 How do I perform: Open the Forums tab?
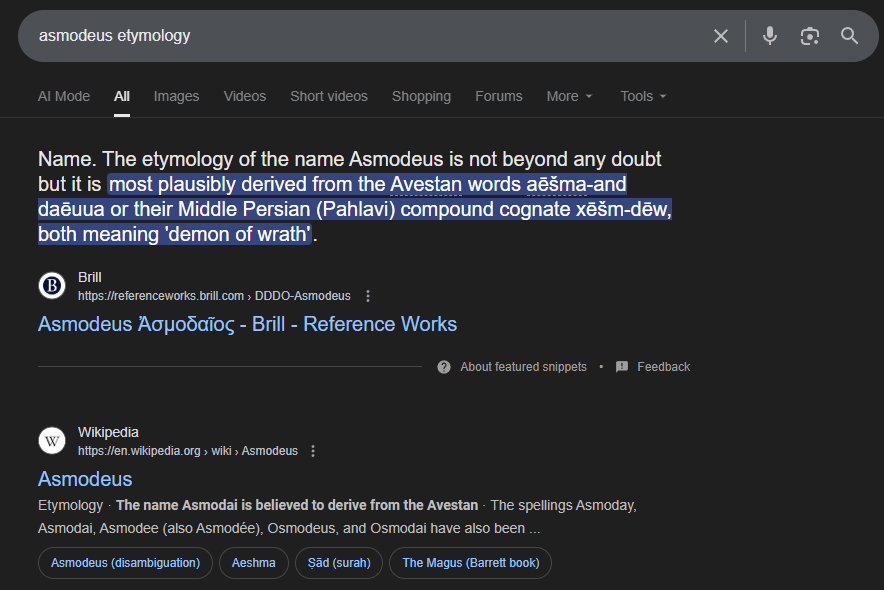499,96
